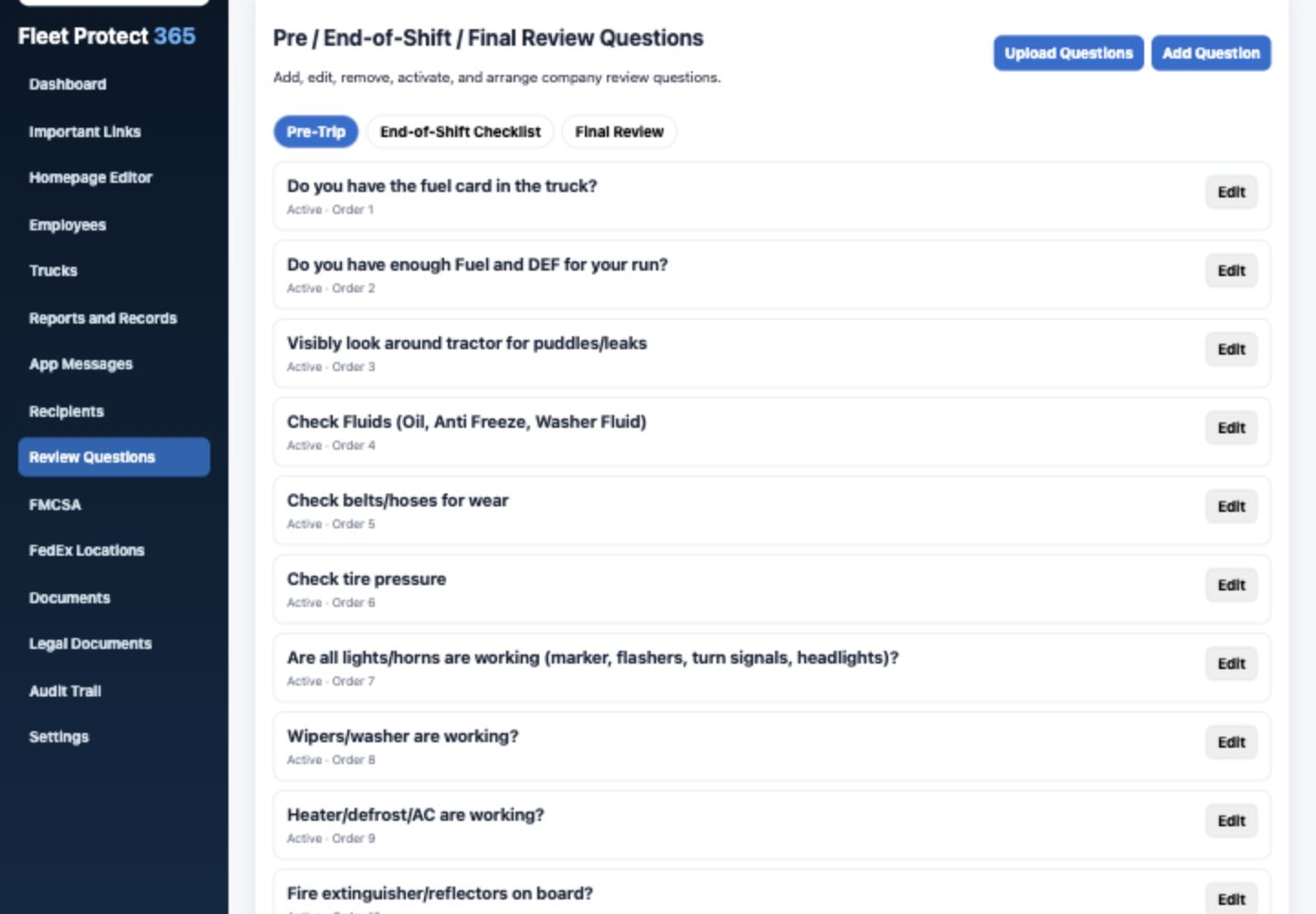Open Settings in the sidebar
1316x914 pixels.
[x=58, y=737]
